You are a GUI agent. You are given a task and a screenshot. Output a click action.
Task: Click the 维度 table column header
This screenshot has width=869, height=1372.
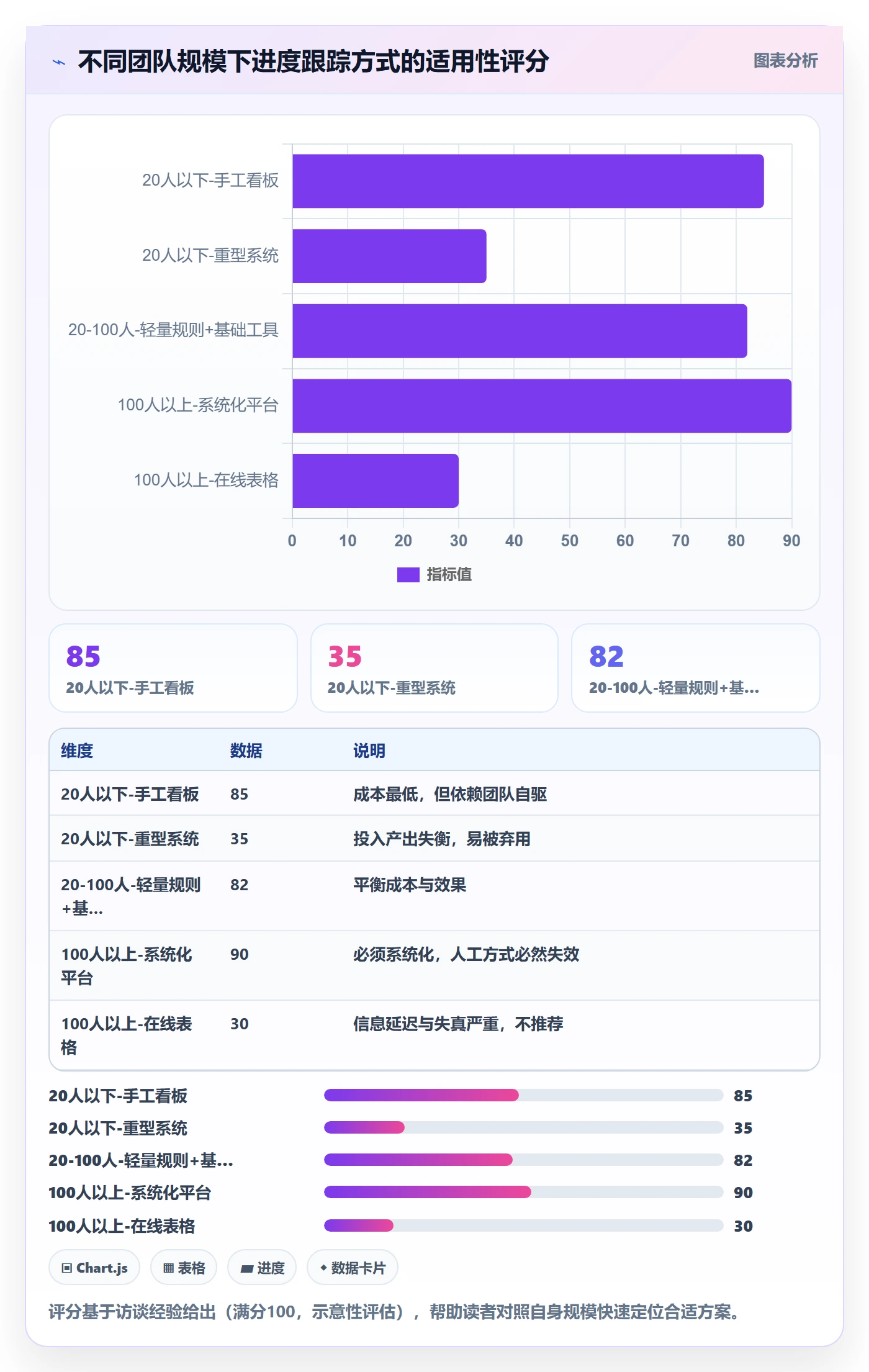pyautogui.click(x=77, y=751)
